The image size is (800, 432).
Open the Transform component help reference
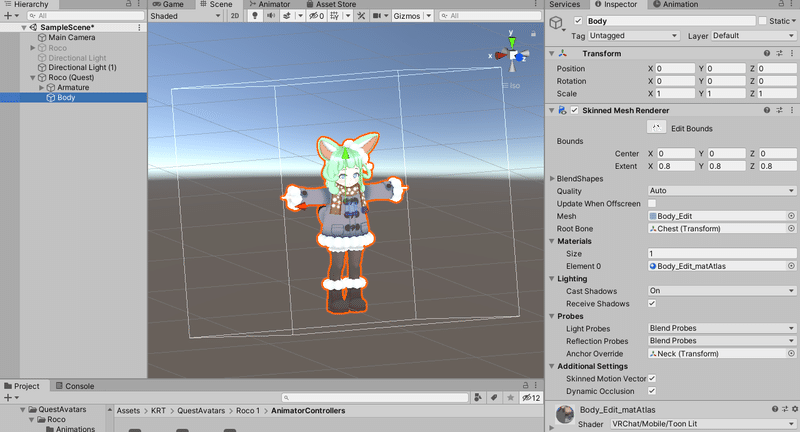[x=767, y=53]
